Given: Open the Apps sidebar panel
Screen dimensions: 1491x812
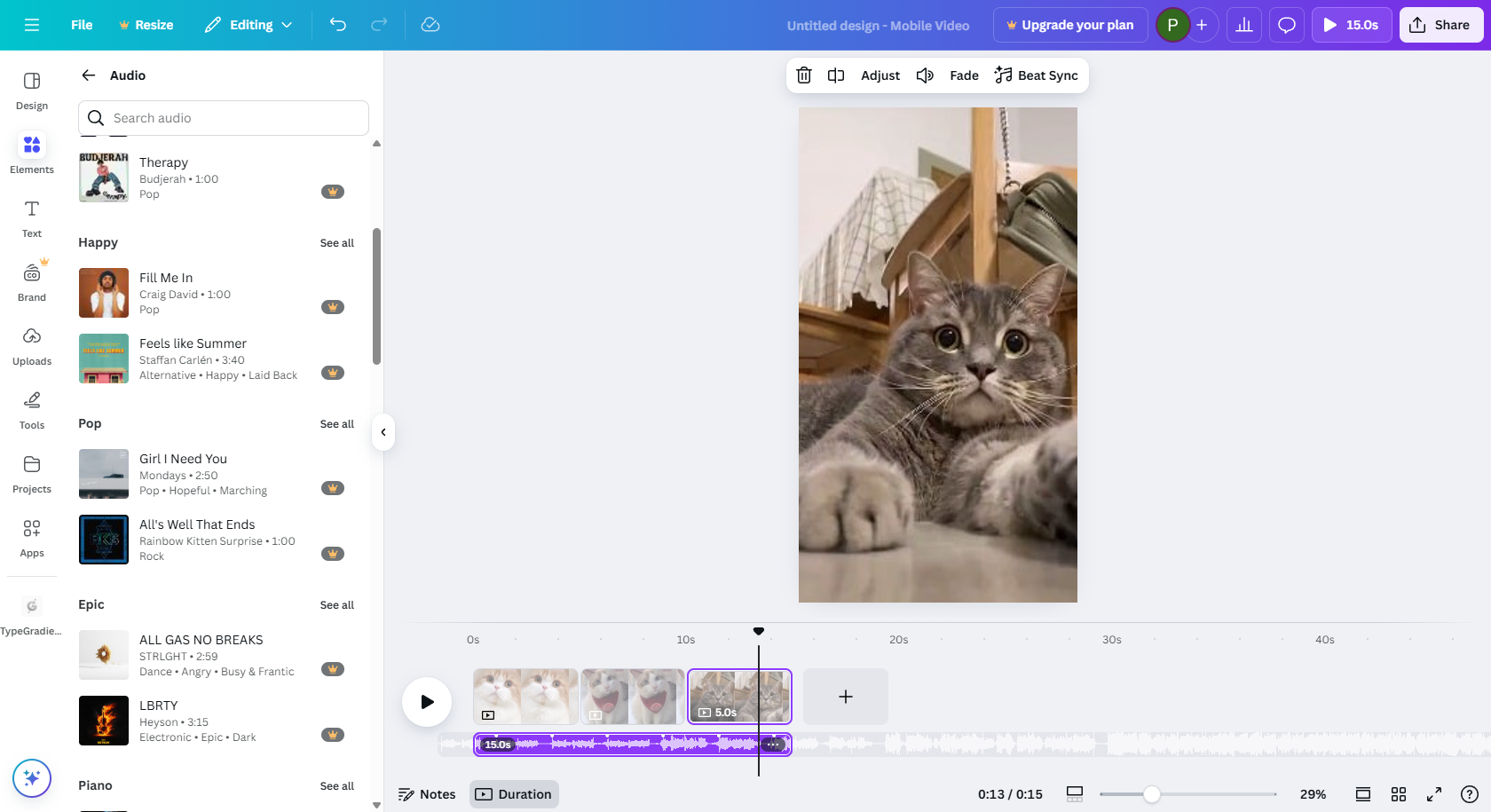Looking at the screenshot, I should 32,538.
